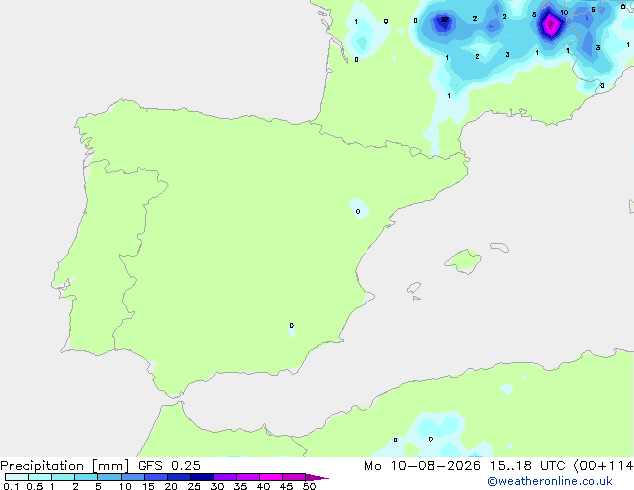Click the "27" precipitation value over France
Viewport: 634px width, 490px height.
[x=444, y=19]
